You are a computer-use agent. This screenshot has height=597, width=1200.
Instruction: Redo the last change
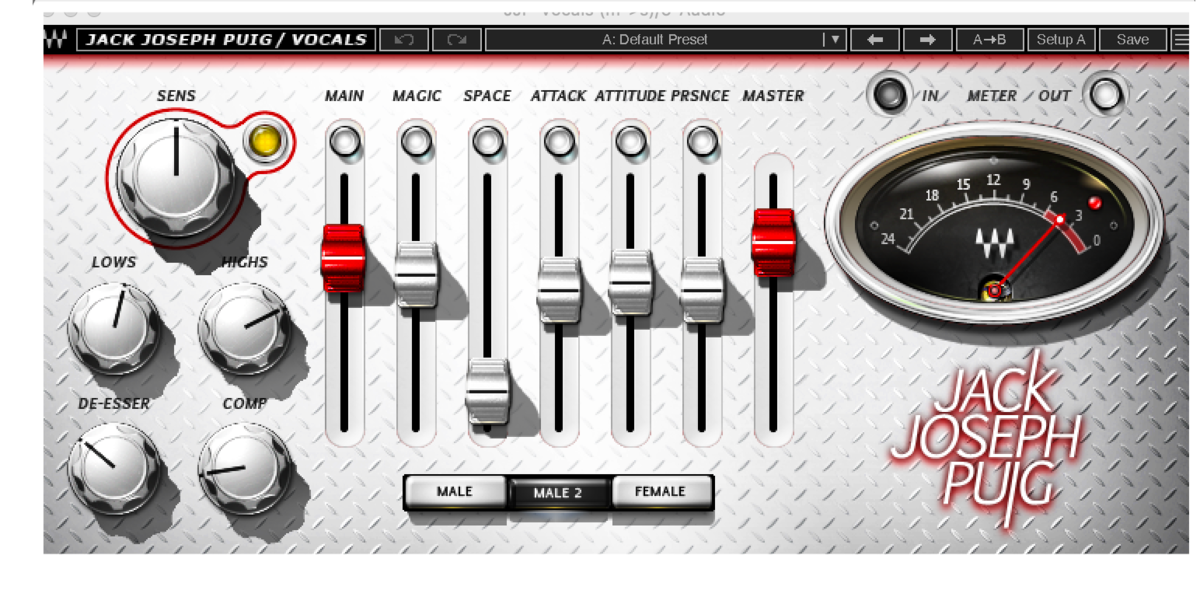coord(457,40)
